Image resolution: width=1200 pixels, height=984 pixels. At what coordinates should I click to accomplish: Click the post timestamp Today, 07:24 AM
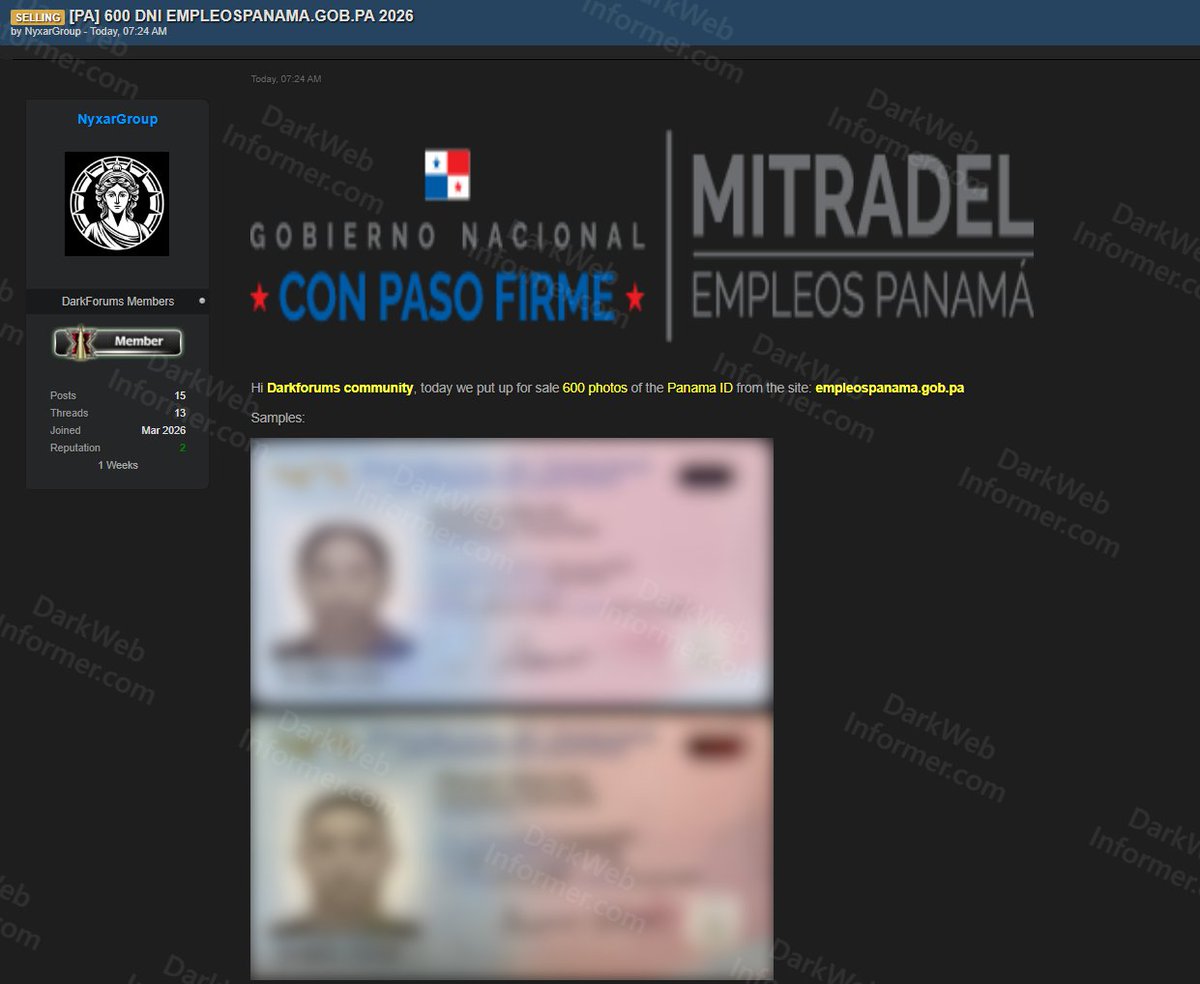pyautogui.click(x=285, y=78)
